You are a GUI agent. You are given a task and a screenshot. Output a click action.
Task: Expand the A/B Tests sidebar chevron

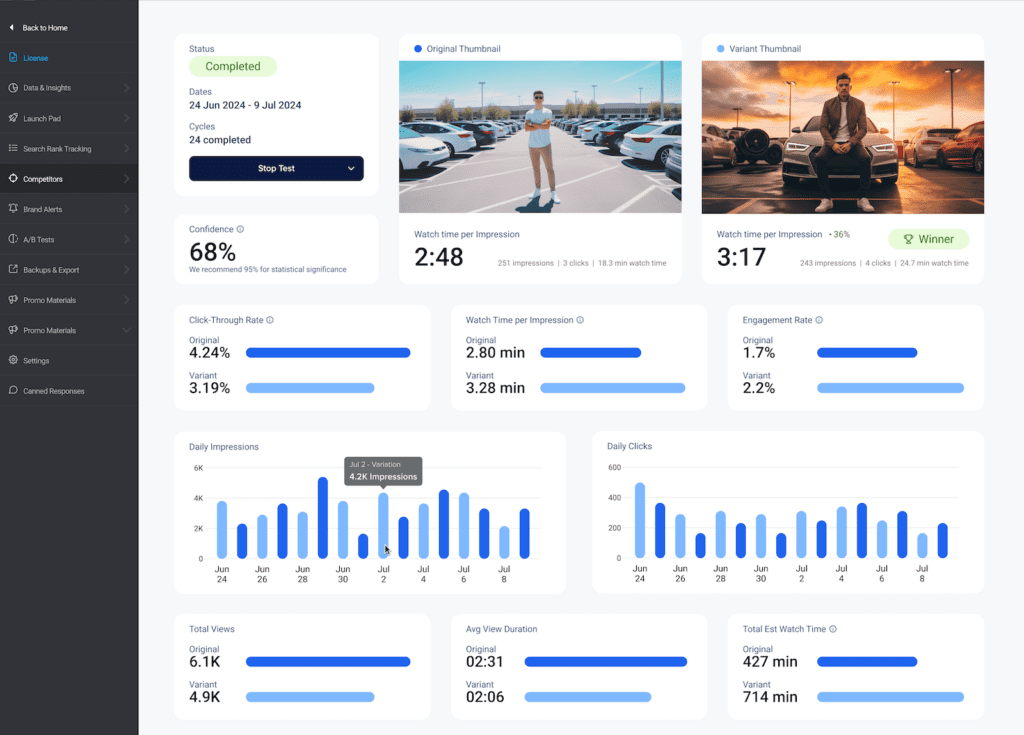pyautogui.click(x=126, y=240)
